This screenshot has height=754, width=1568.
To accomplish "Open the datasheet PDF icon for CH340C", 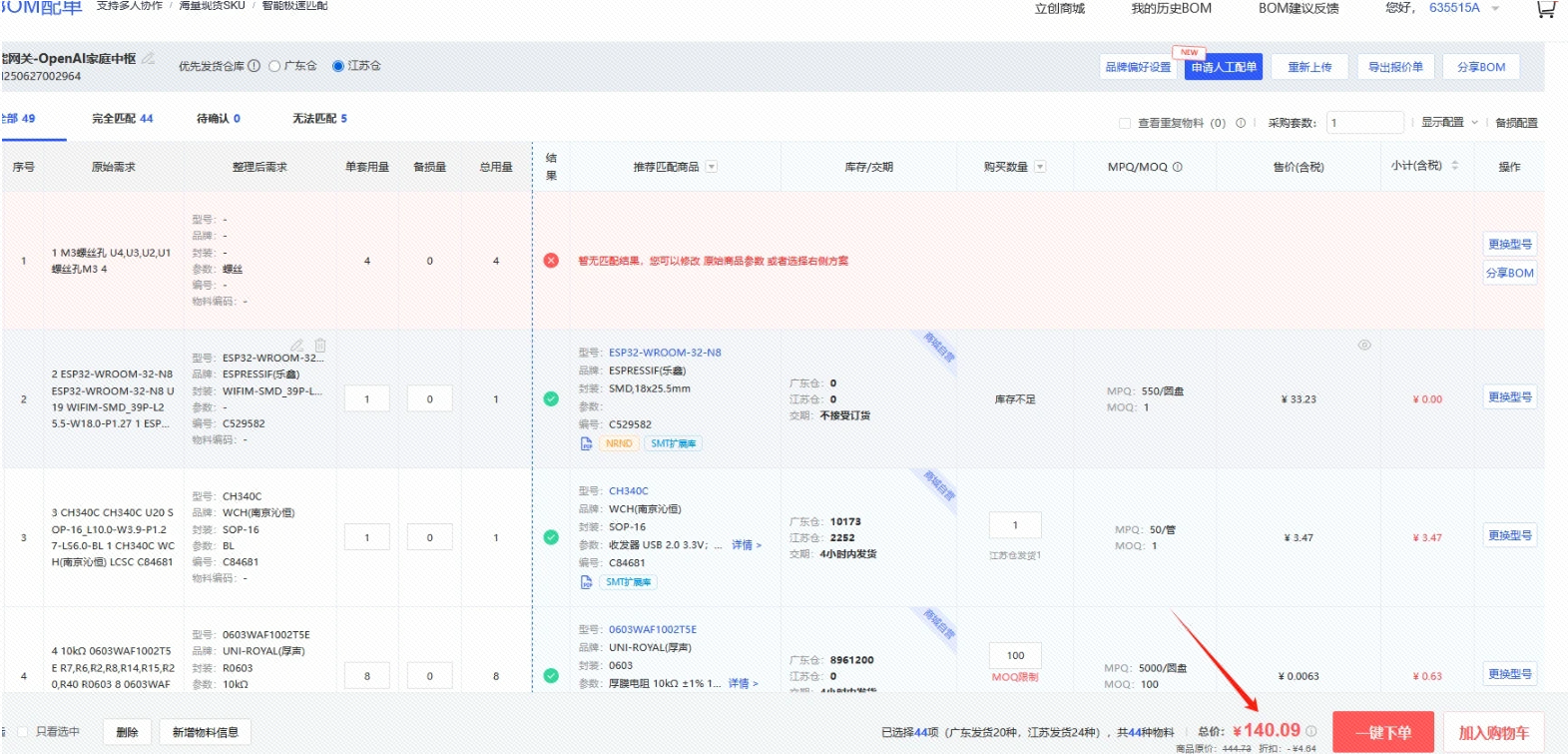I will 587,582.
